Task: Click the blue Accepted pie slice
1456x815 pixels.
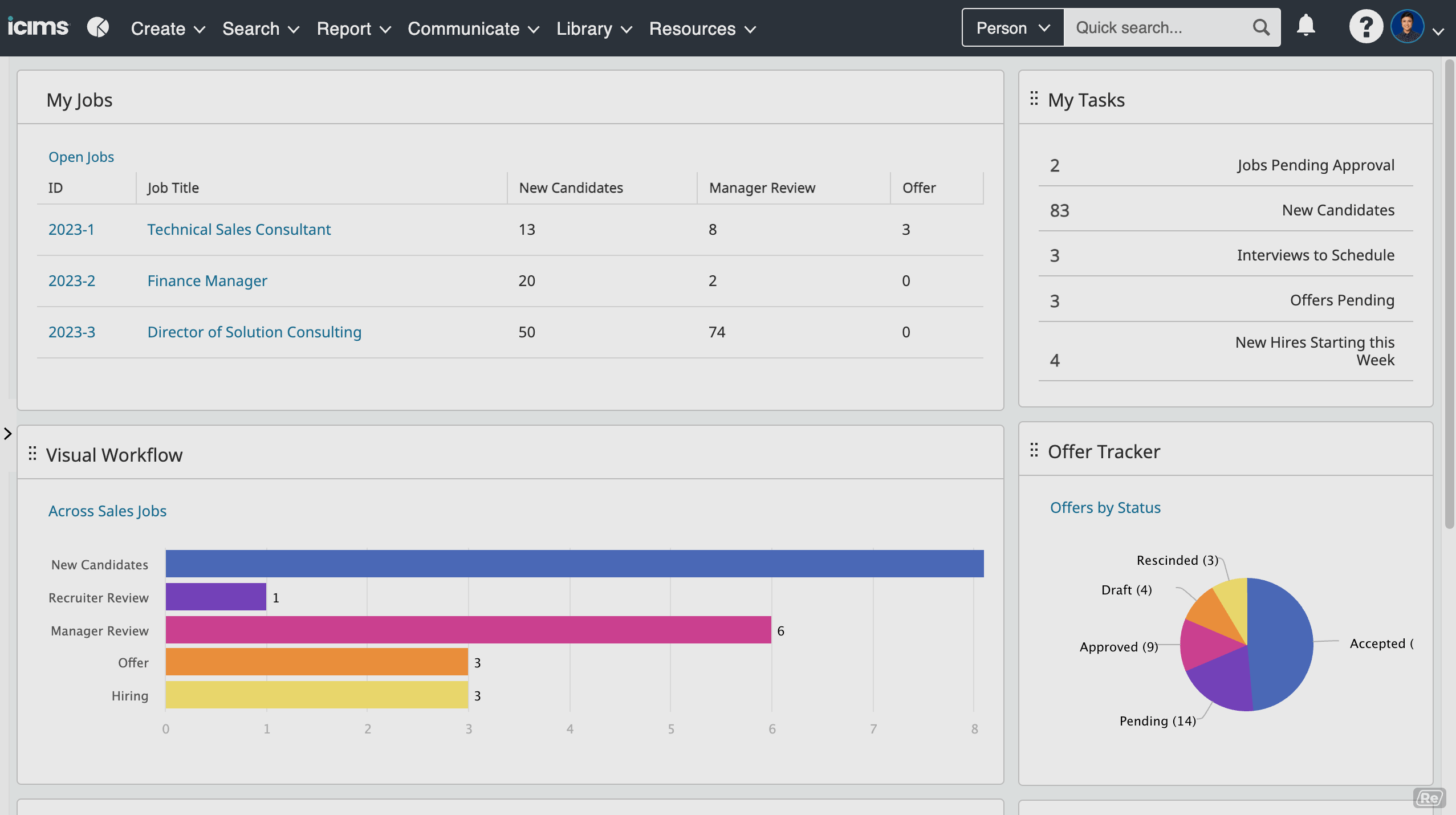Action: (1282, 644)
